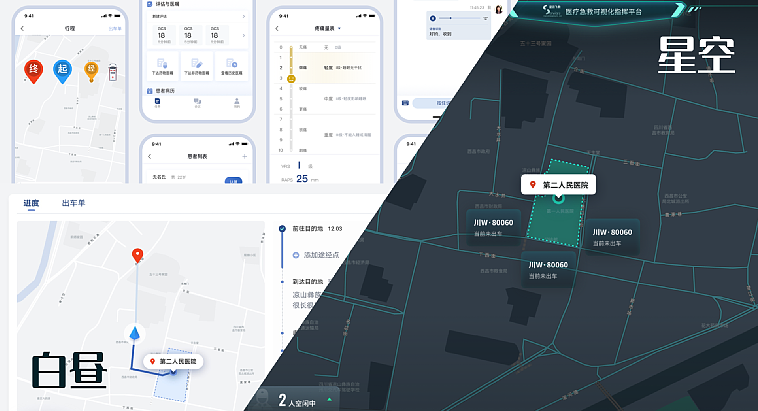Tap the 查看历史医嘱 history button
This screenshot has height=411, width=758.
[232, 66]
